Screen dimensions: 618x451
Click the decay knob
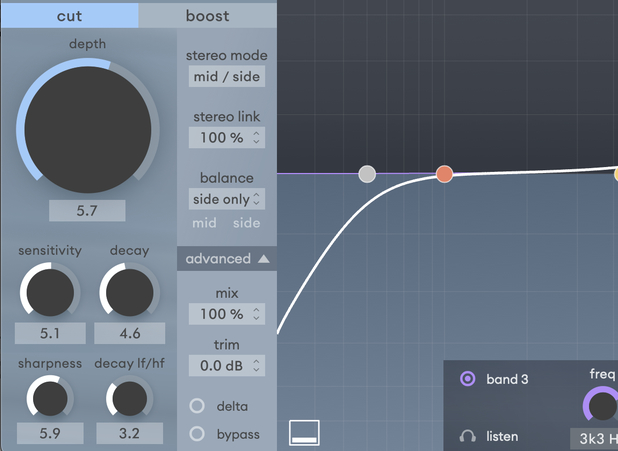pyautogui.click(x=128, y=292)
